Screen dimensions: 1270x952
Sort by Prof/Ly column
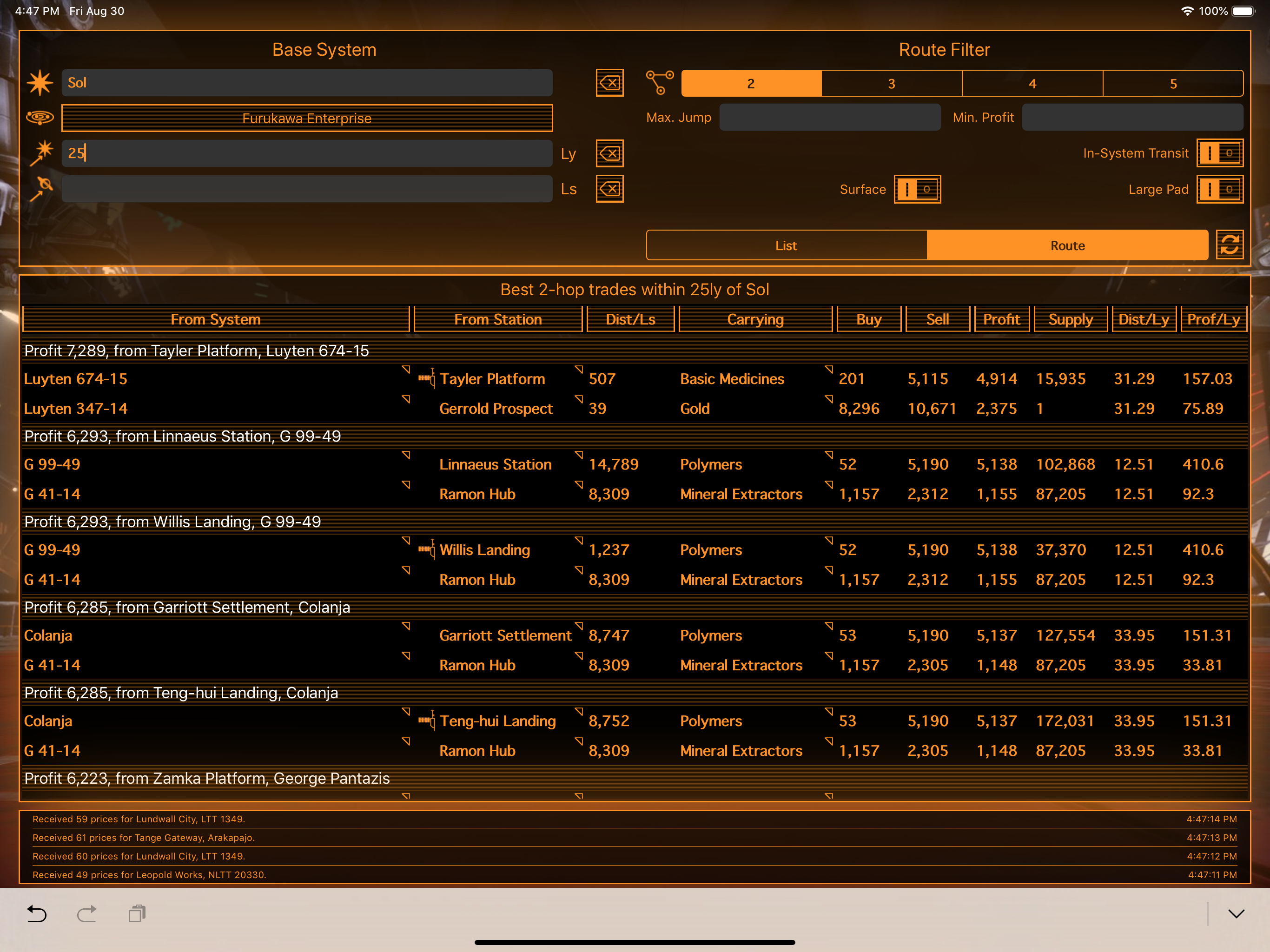[1213, 319]
